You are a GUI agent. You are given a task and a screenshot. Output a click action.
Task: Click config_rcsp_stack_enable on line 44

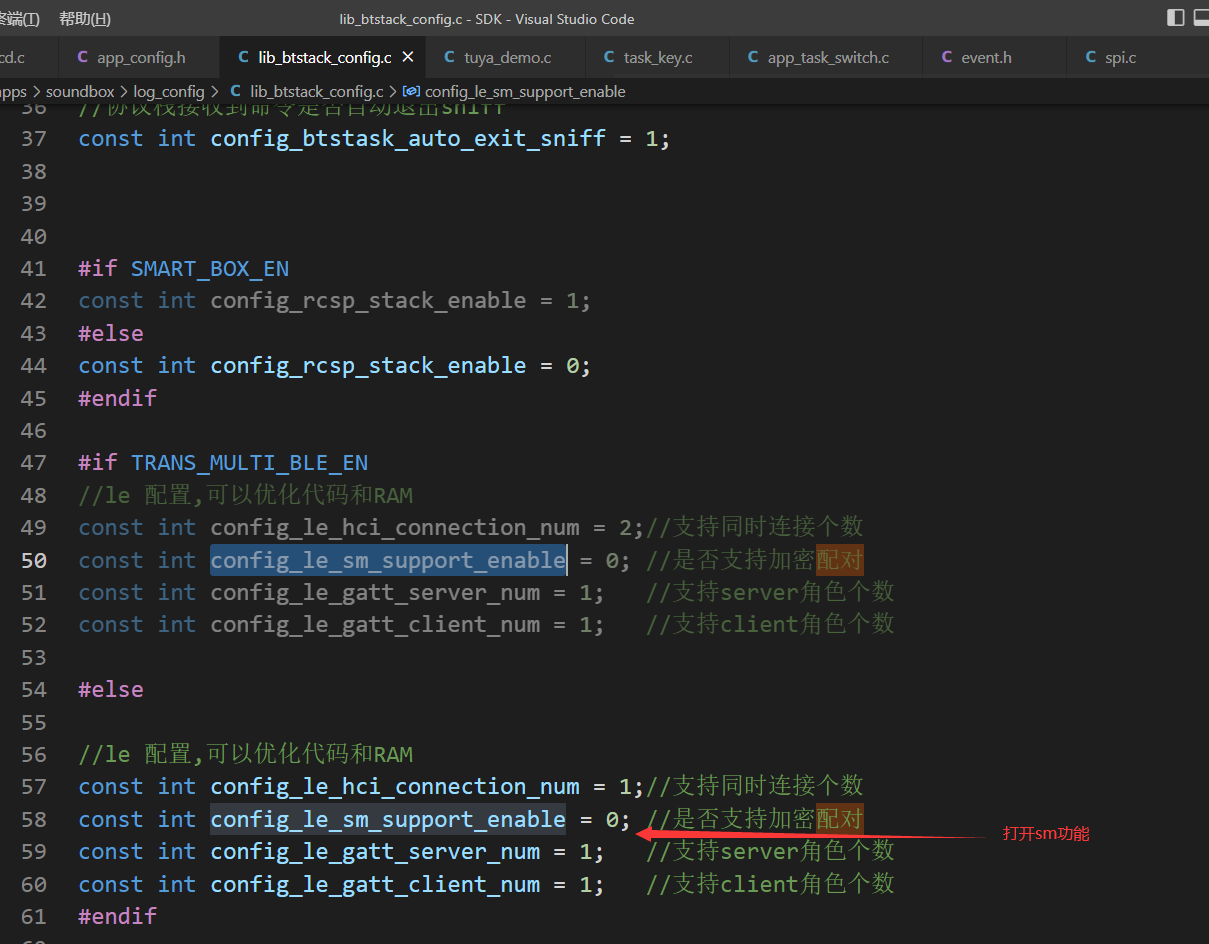368,365
